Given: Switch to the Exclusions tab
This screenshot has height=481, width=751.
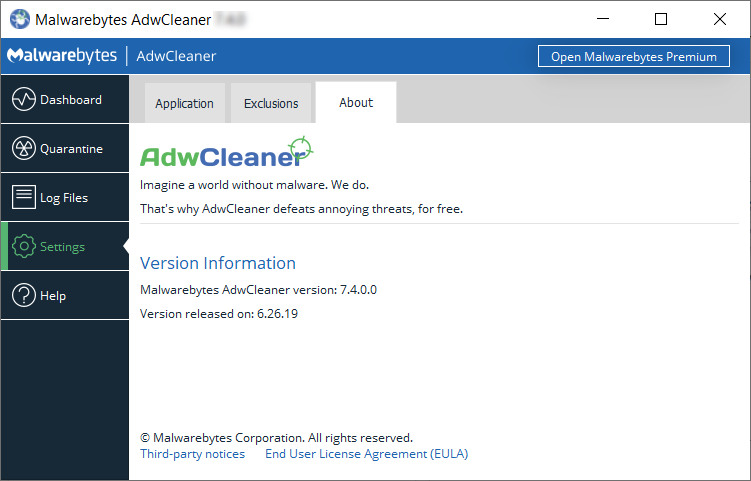Looking at the screenshot, I should click(x=271, y=103).
